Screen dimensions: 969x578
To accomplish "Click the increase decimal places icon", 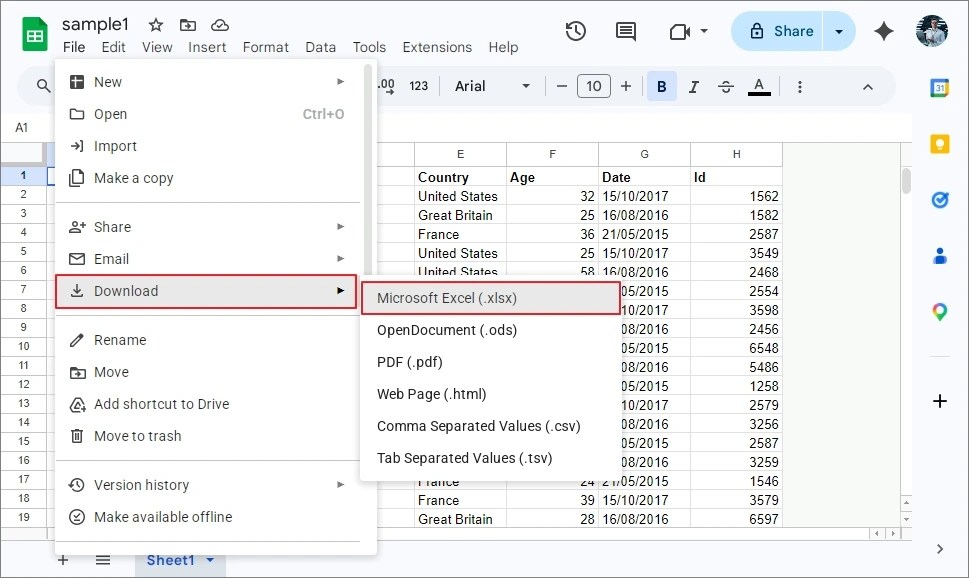I will point(386,86).
